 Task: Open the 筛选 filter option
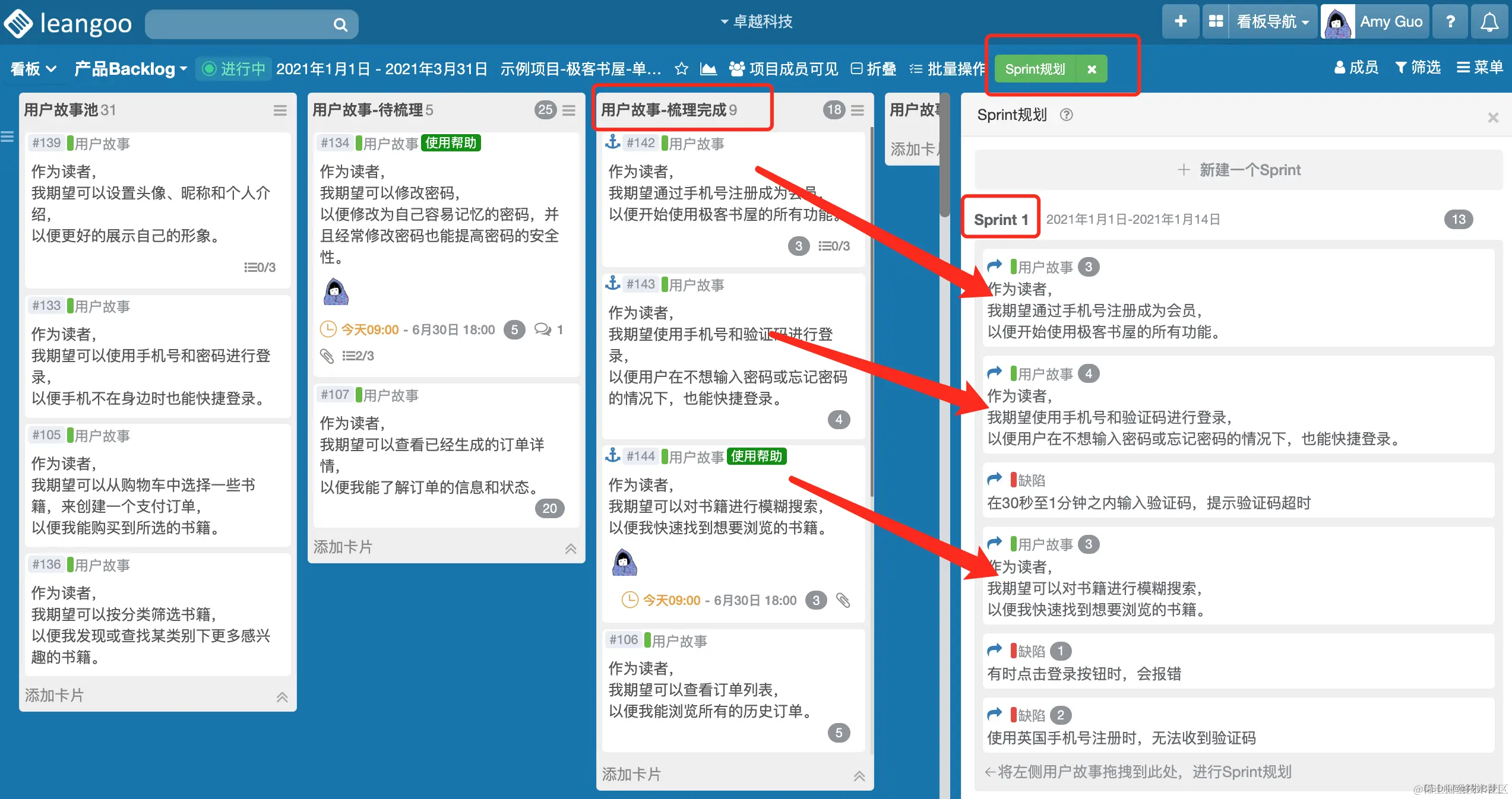[1418, 68]
